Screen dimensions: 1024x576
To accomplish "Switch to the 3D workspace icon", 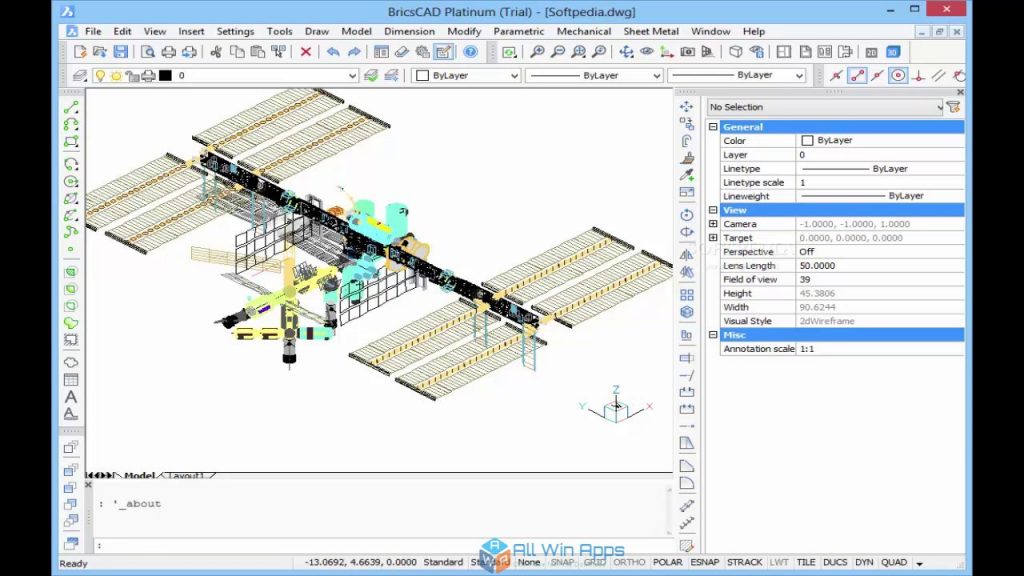I will point(893,52).
